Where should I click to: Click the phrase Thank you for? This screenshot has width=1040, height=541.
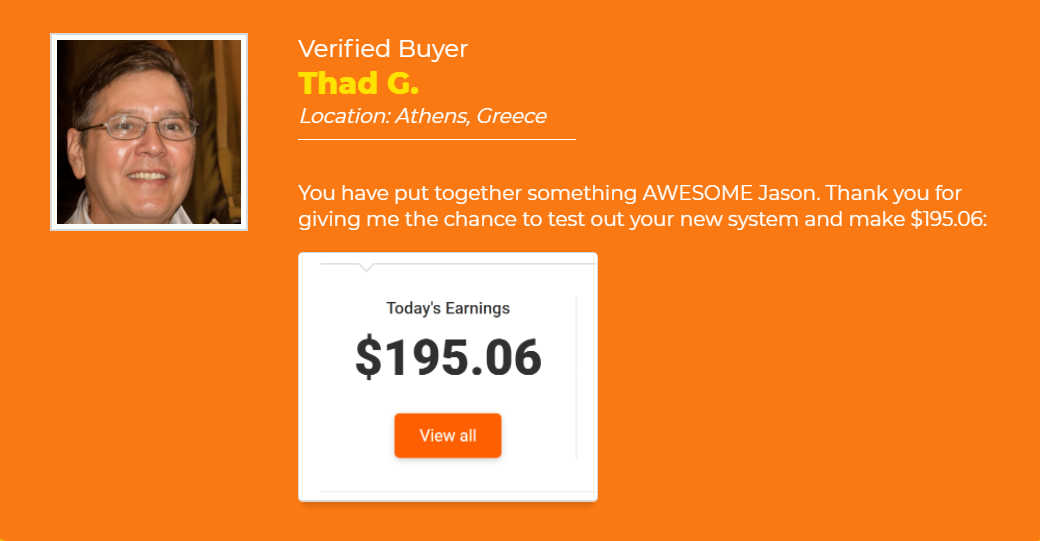pyautogui.click(x=893, y=193)
